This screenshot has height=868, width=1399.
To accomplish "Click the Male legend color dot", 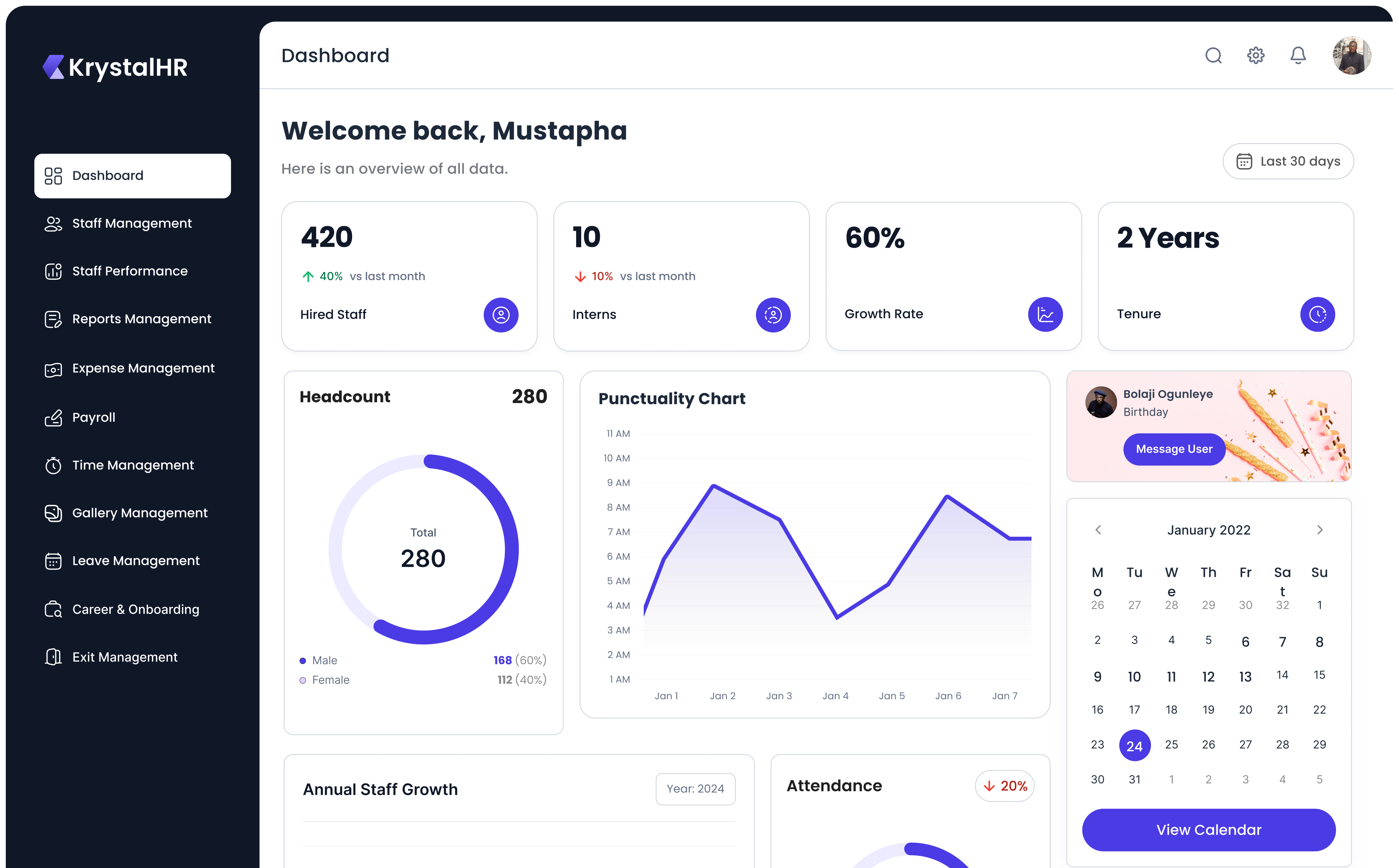I will pyautogui.click(x=303, y=661).
